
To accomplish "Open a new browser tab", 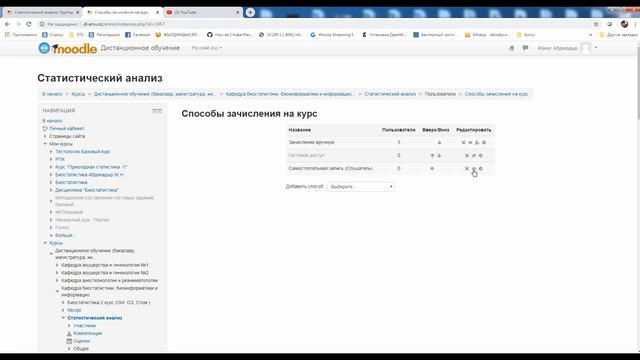I will [250, 12].
